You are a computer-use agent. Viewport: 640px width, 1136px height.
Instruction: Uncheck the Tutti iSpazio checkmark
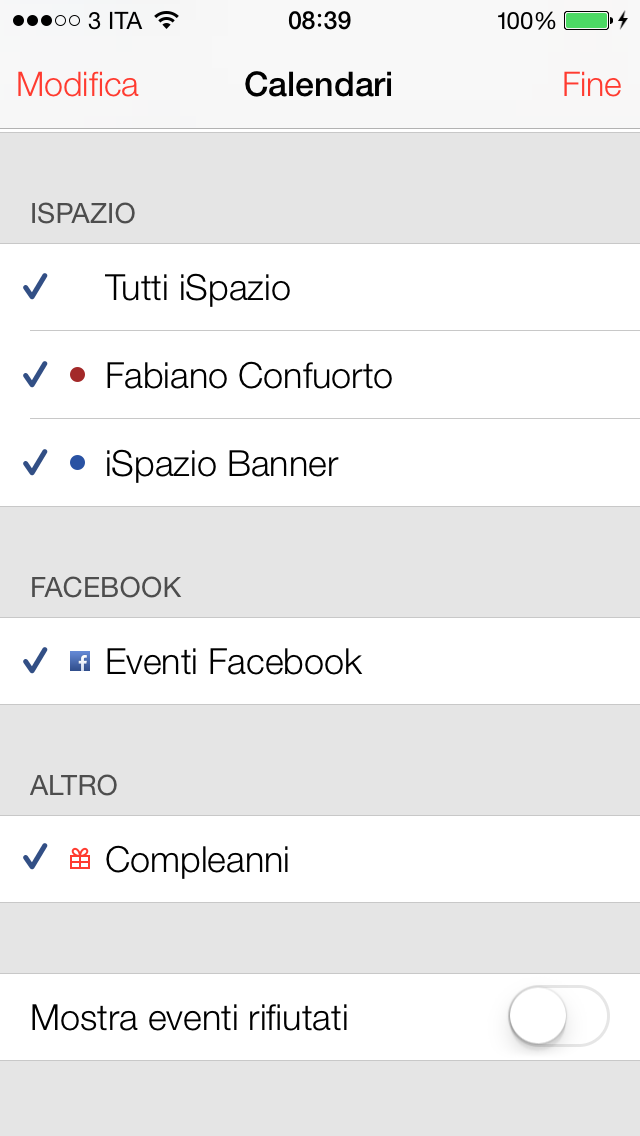pos(36,288)
